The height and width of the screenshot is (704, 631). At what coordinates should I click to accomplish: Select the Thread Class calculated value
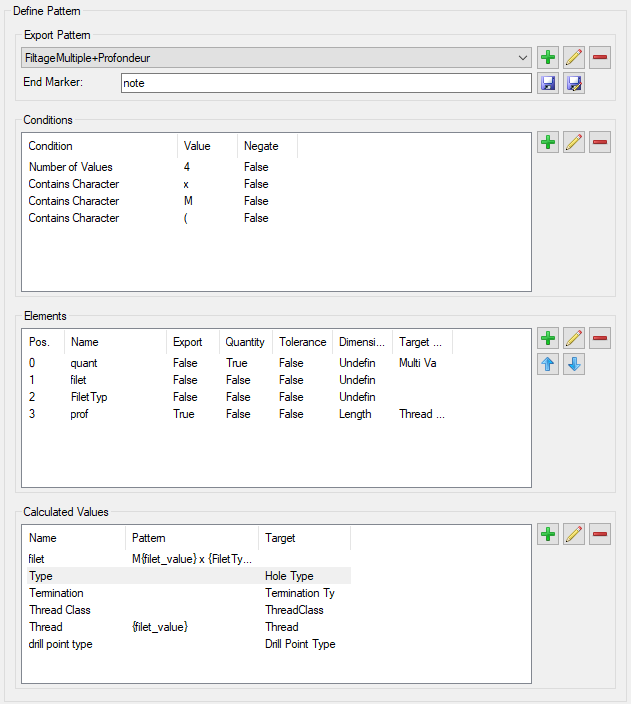(60, 610)
